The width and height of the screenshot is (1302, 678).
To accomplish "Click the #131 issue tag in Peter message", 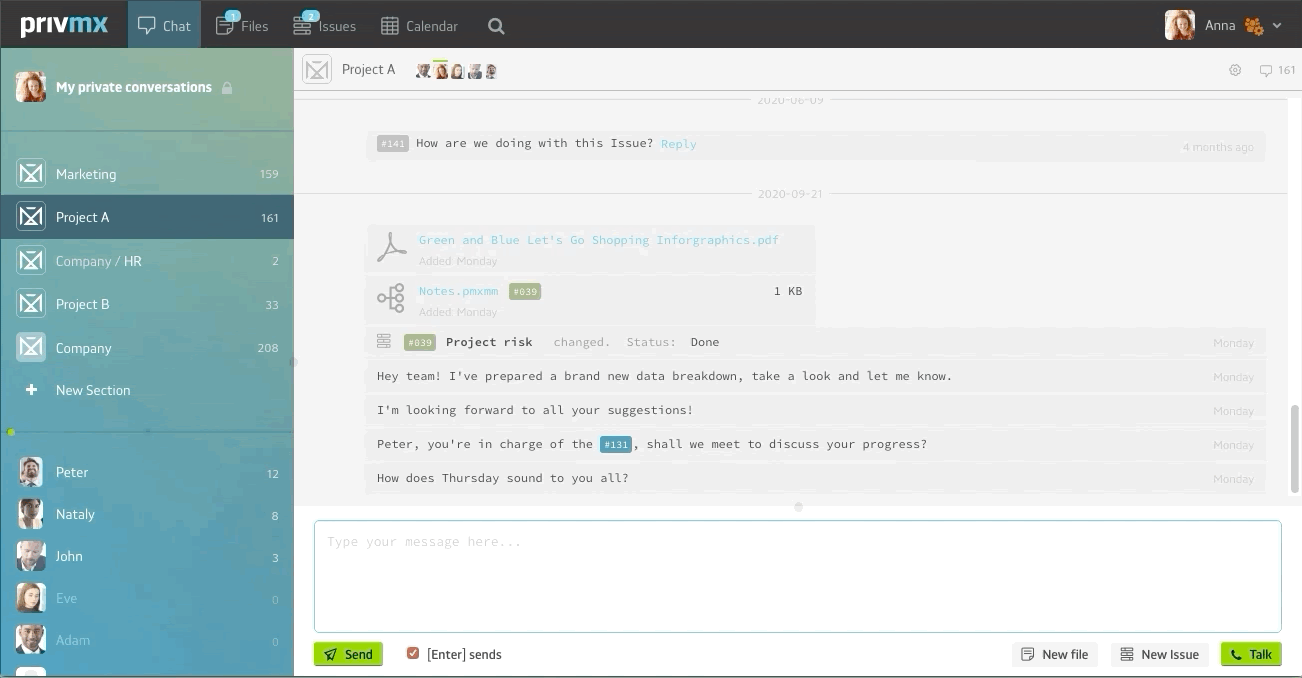I will point(615,444).
